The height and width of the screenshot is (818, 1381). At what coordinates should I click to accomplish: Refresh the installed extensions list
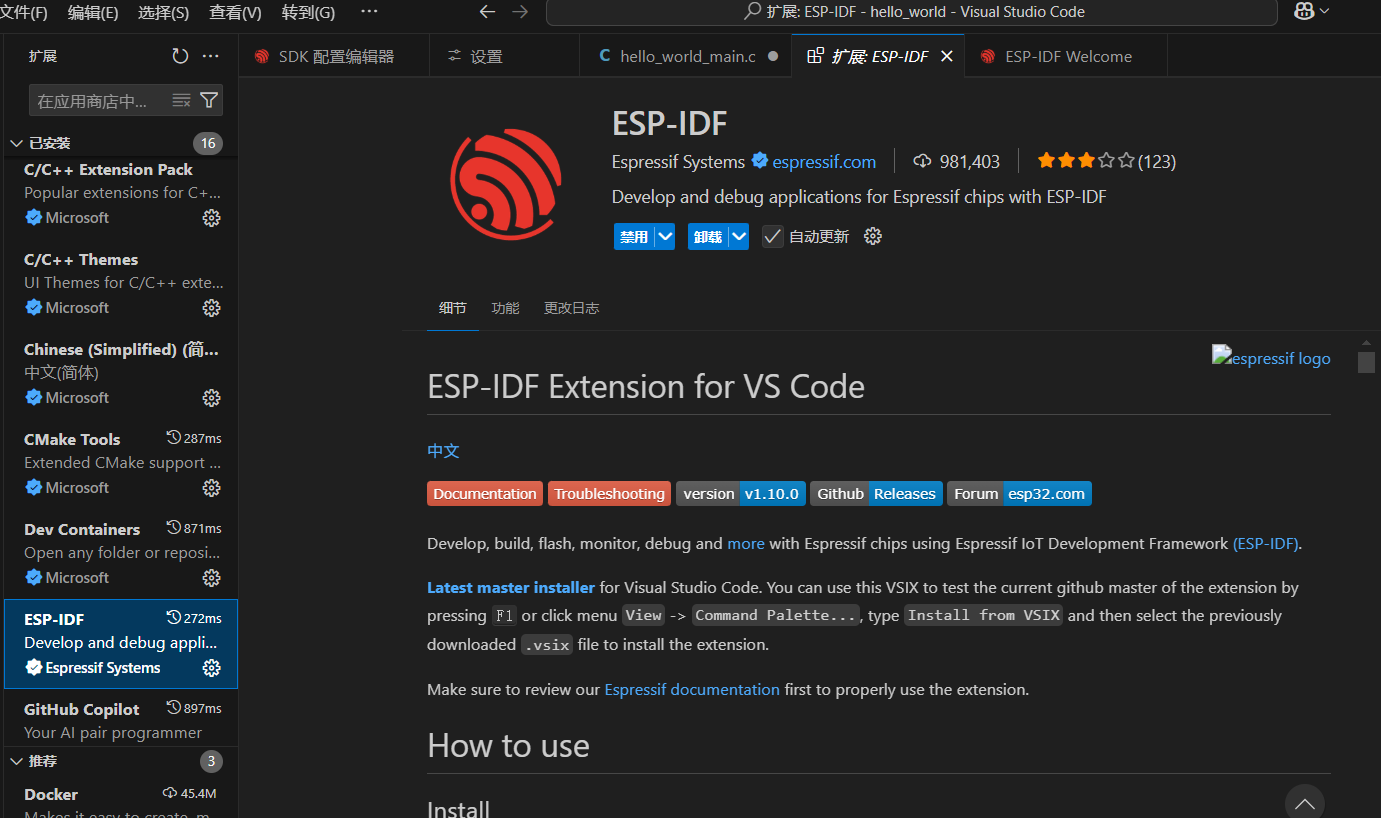pyautogui.click(x=180, y=55)
